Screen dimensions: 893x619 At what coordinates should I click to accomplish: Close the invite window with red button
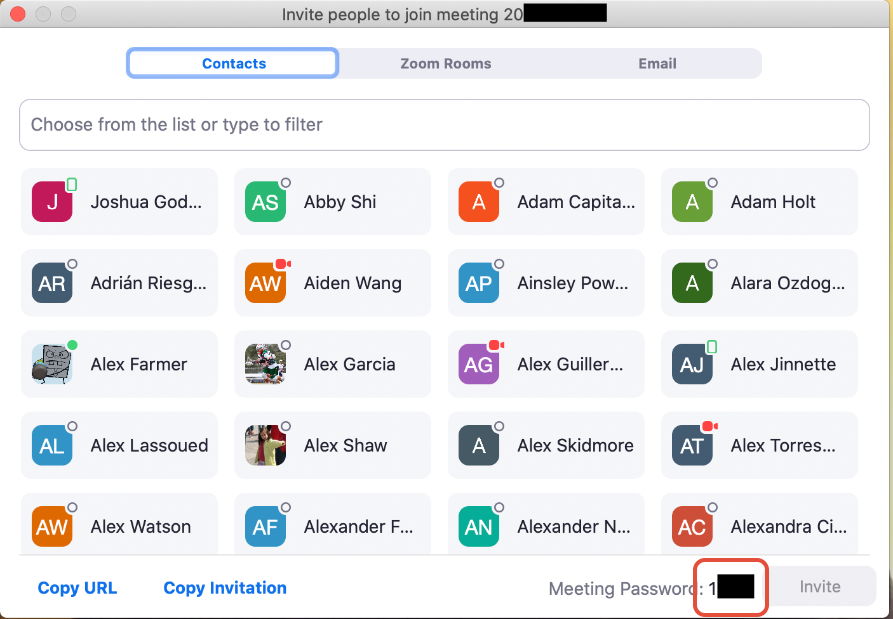[18, 14]
